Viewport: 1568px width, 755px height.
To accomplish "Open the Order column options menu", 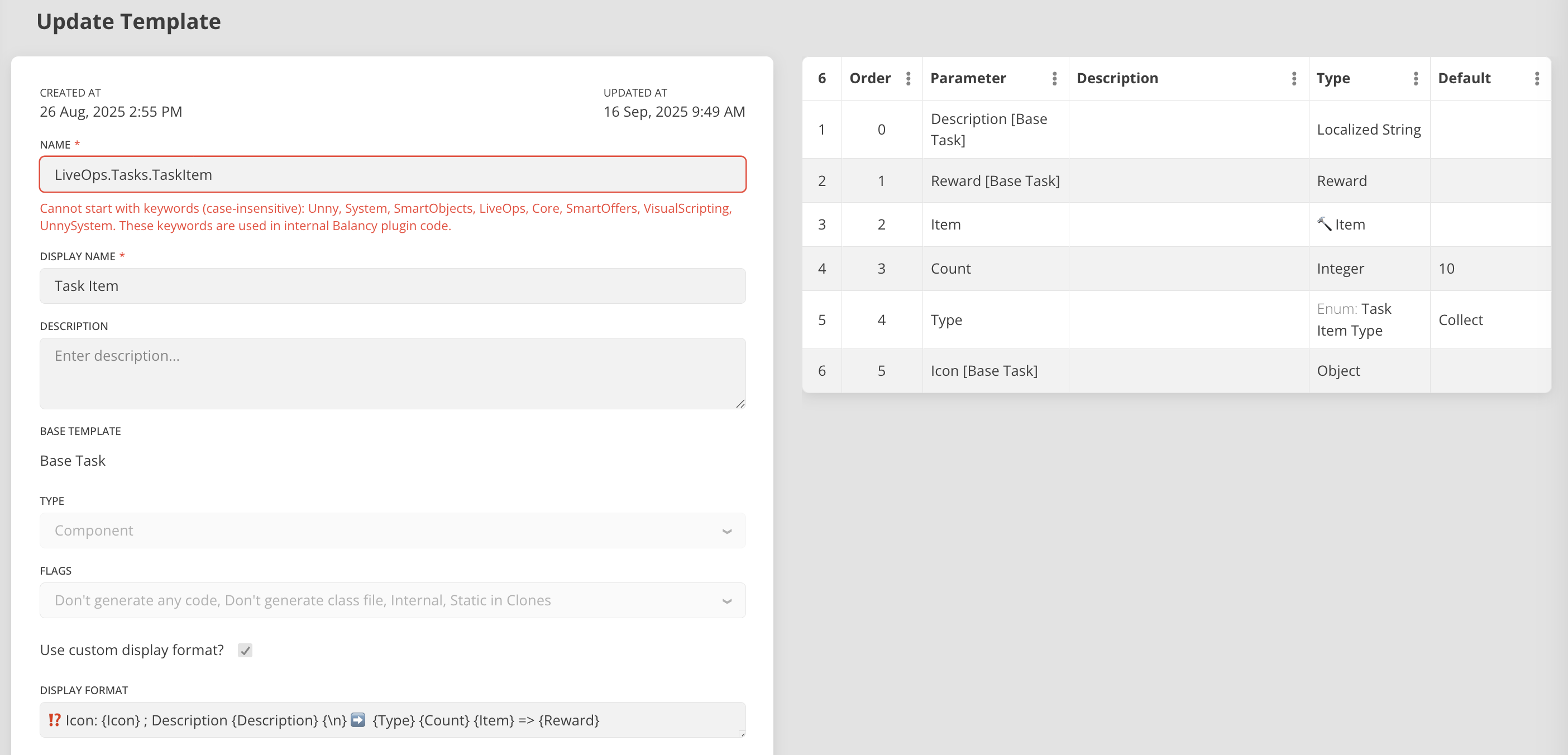I will pos(907,79).
